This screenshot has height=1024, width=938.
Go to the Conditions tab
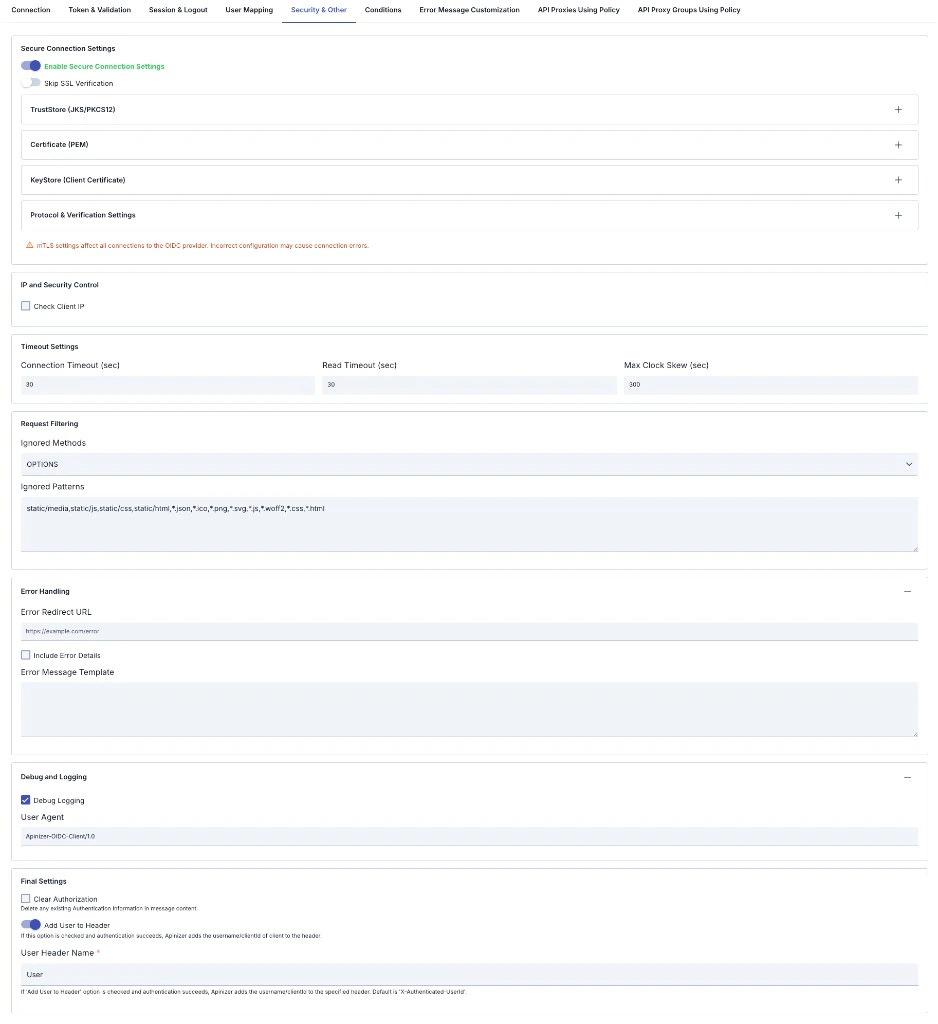[383, 10]
